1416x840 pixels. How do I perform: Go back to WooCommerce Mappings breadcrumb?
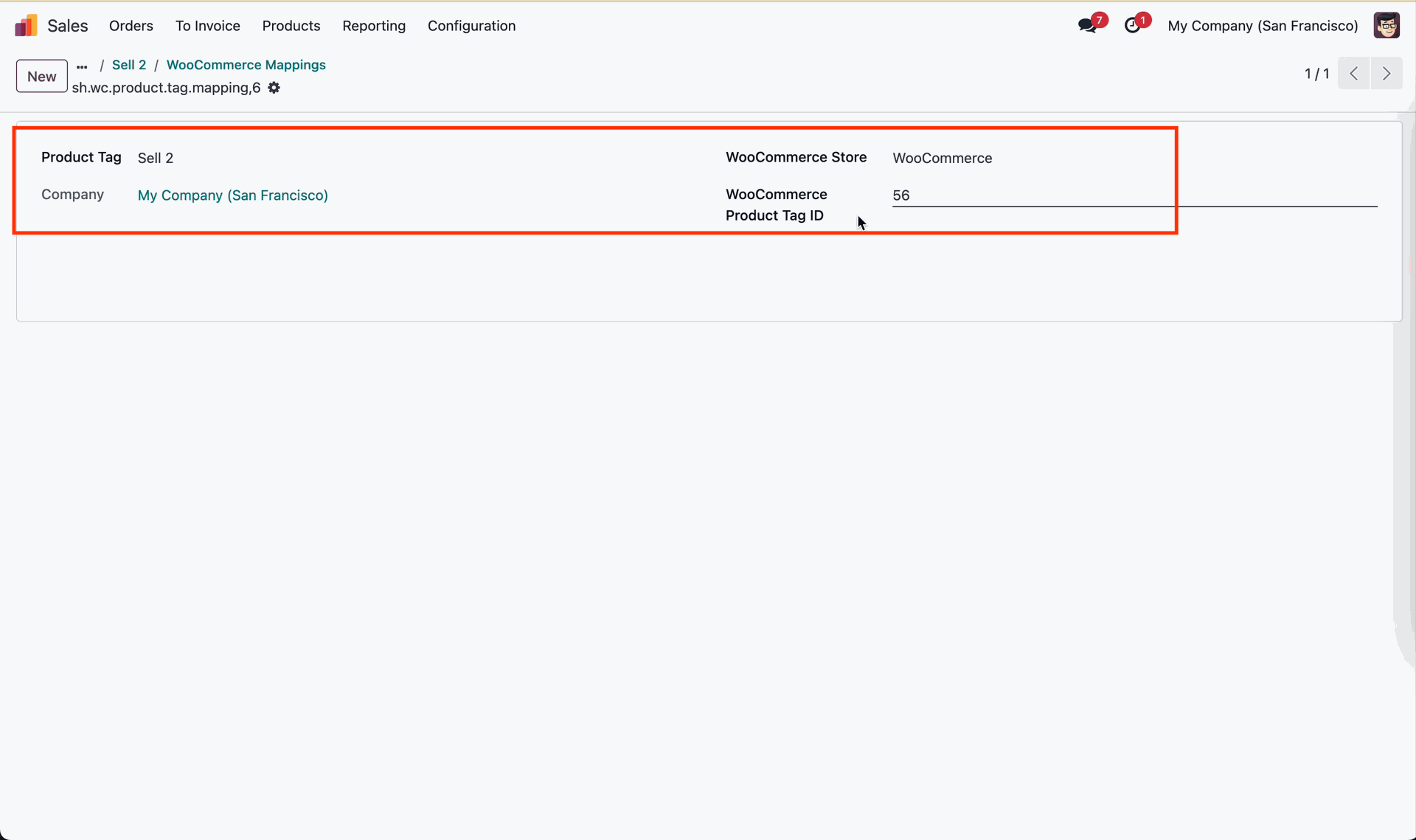tap(246, 65)
